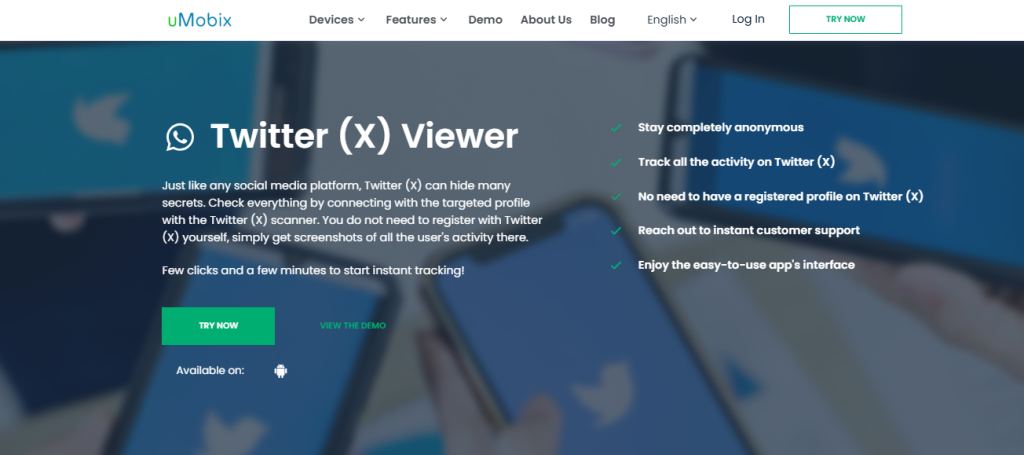This screenshot has width=1024, height=455.
Task: Open the VIEW THE DEMO link
Action: [x=353, y=326]
